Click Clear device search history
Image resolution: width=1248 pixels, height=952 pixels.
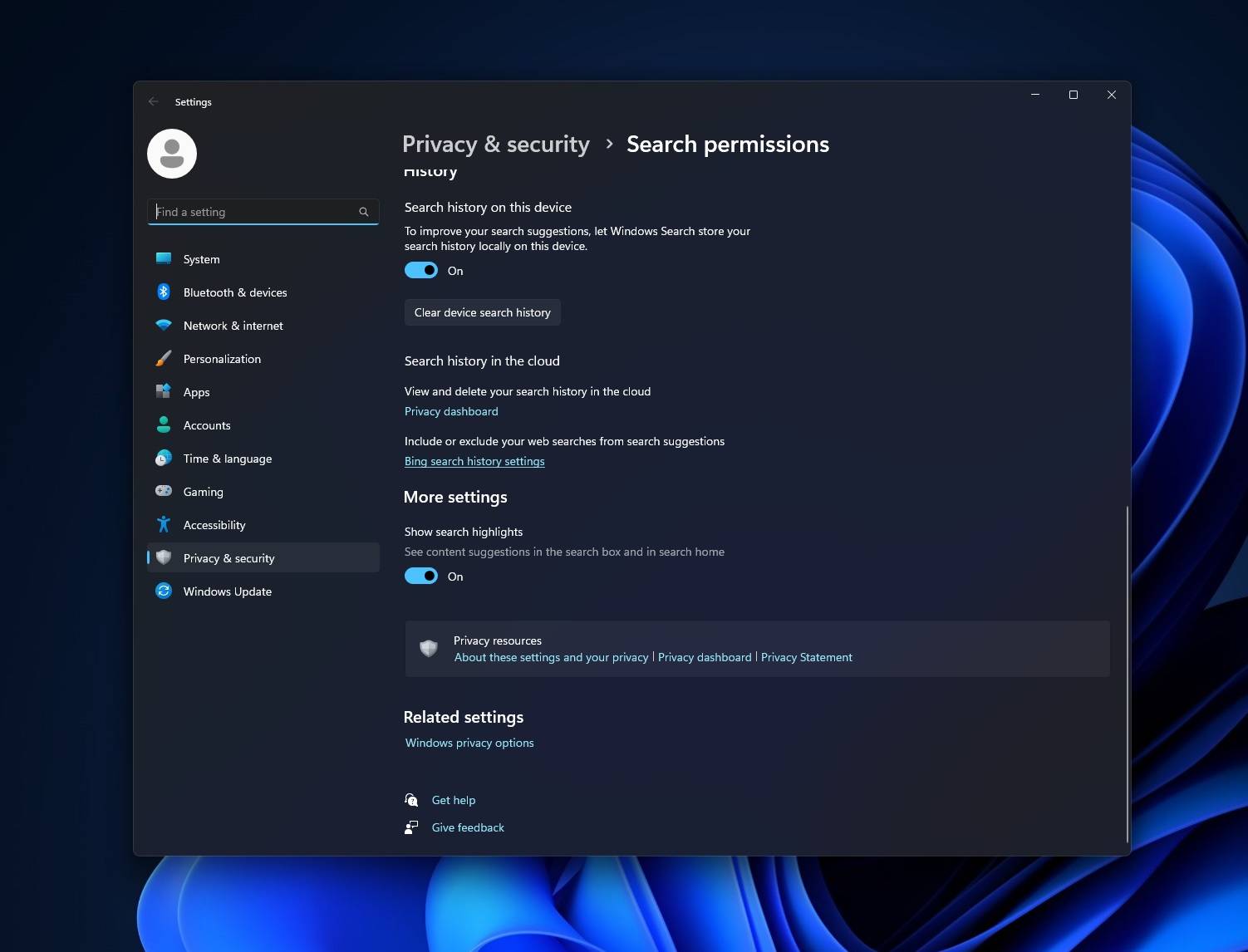482,312
